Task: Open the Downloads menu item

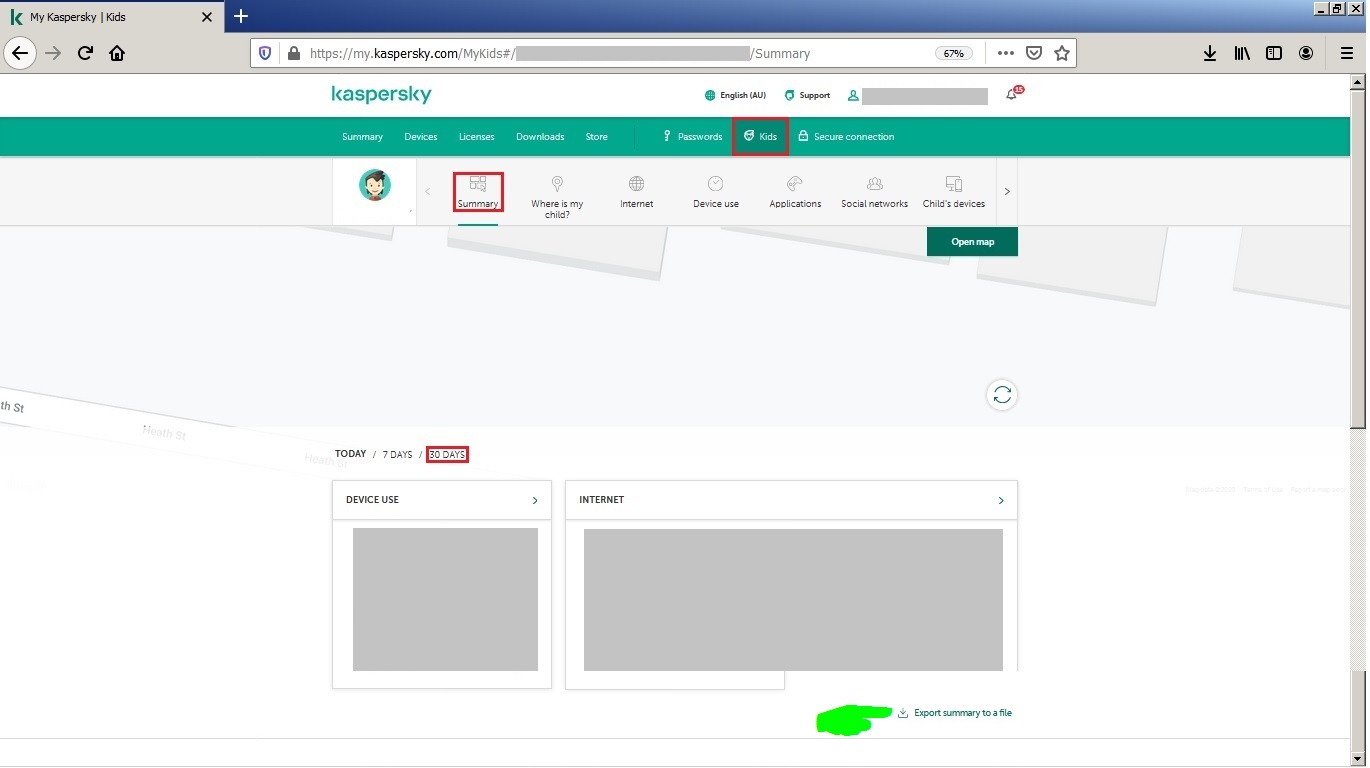Action: (540, 137)
